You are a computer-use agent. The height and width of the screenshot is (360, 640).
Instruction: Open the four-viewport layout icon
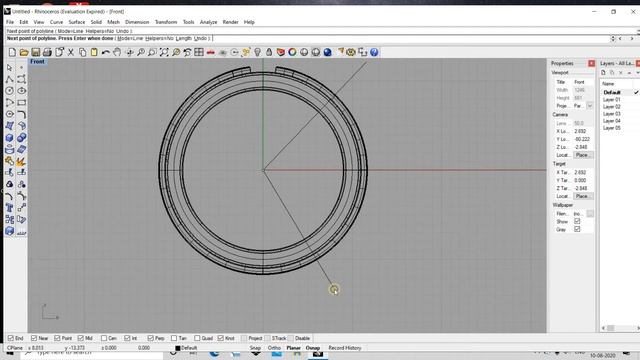pyautogui.click(x=199, y=52)
